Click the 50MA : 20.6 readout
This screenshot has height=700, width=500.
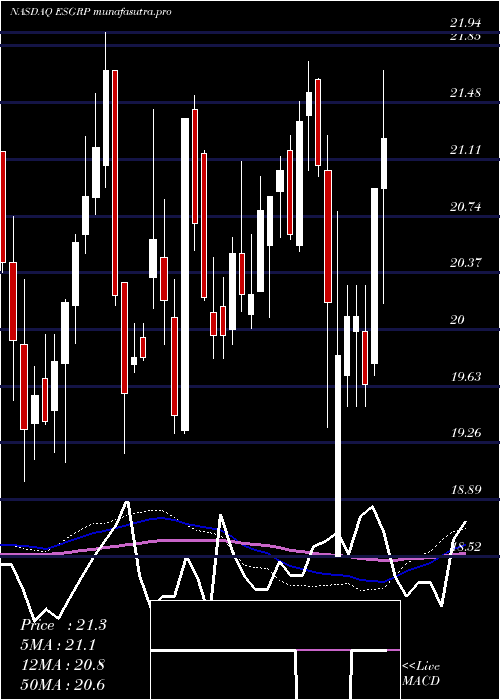pos(63,684)
